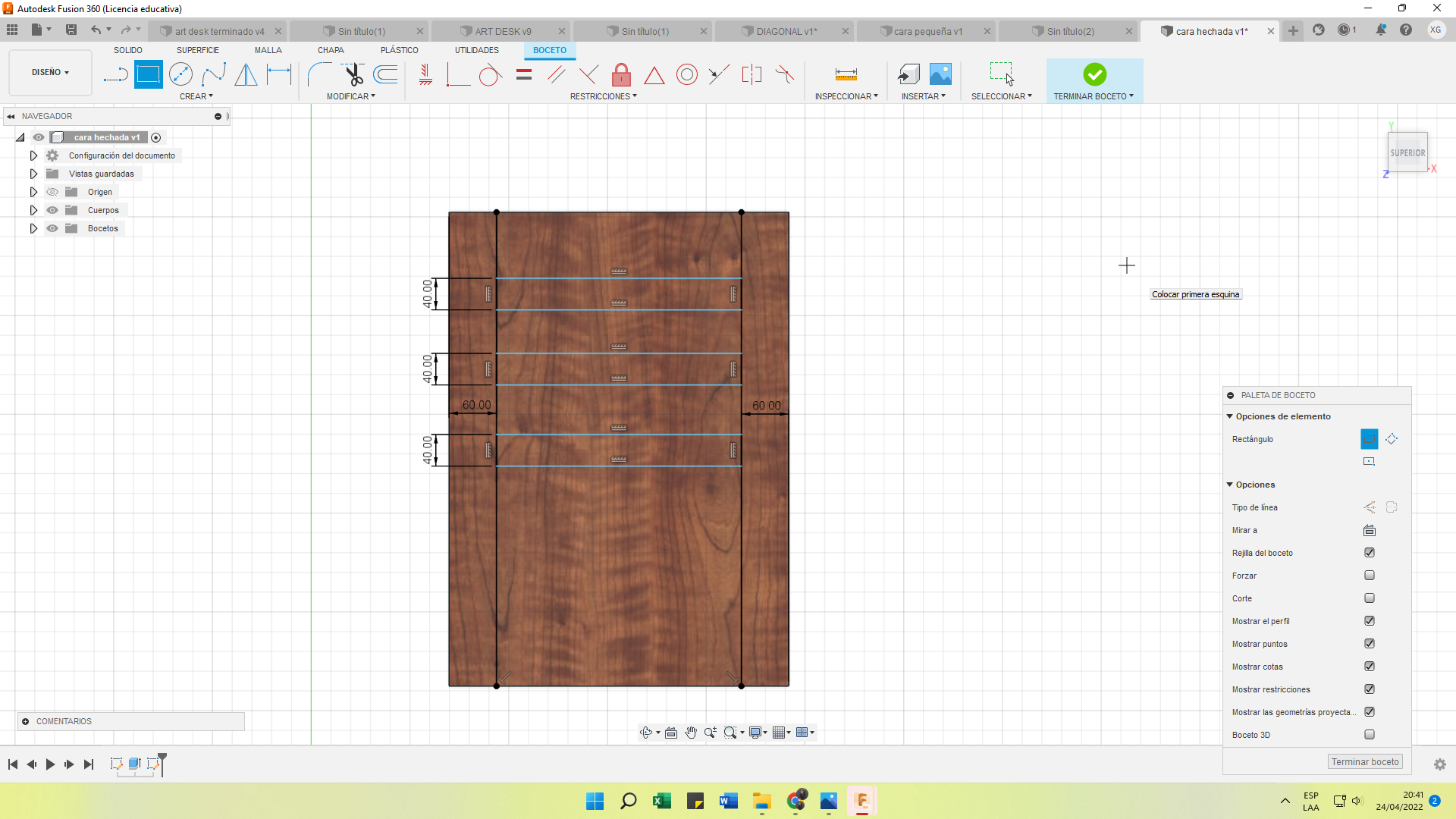The image size is (1456, 819).
Task: Open the RESTRICCIONES dropdown menu
Action: point(603,96)
